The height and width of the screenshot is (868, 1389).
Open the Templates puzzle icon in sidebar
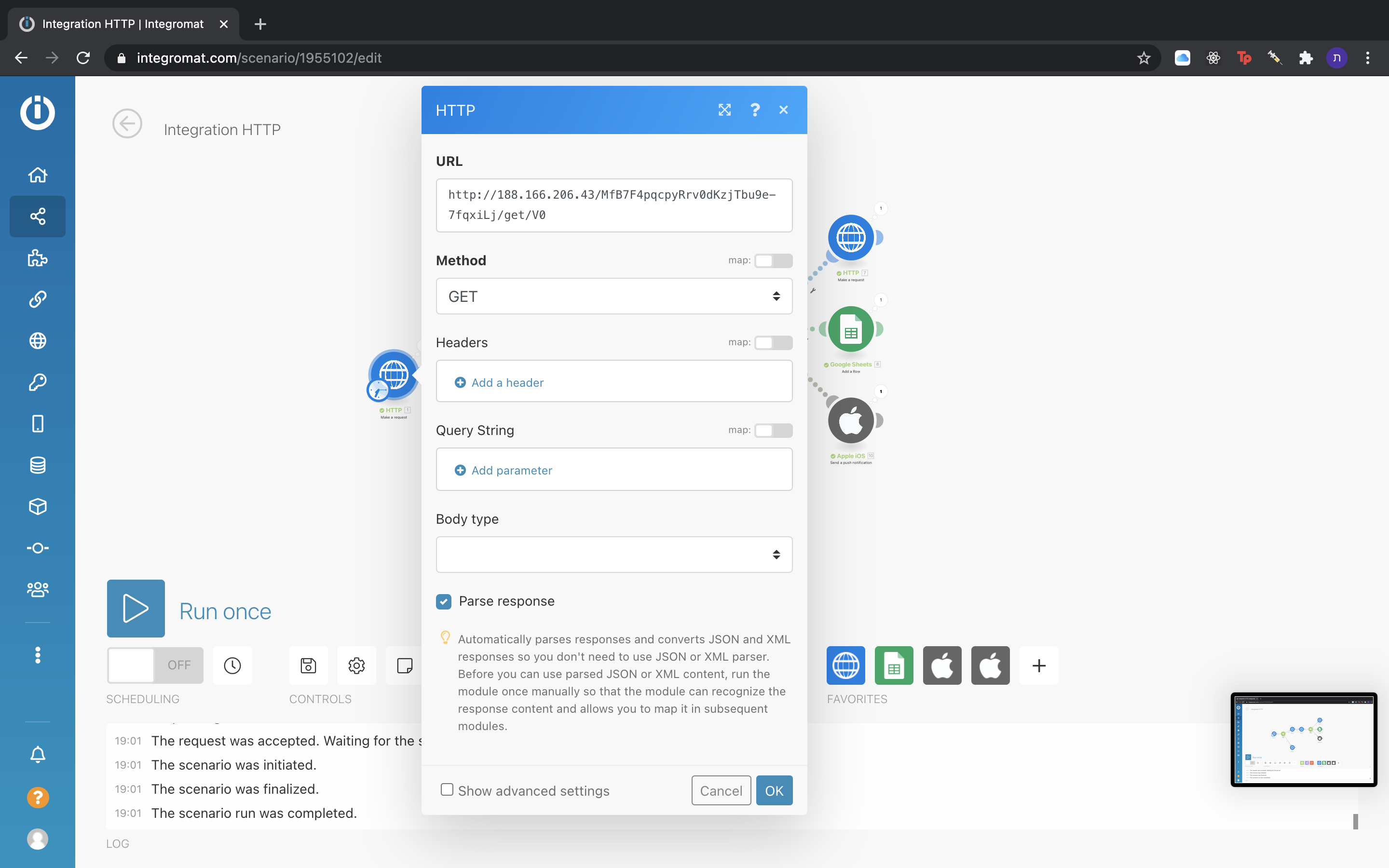[x=37, y=258]
